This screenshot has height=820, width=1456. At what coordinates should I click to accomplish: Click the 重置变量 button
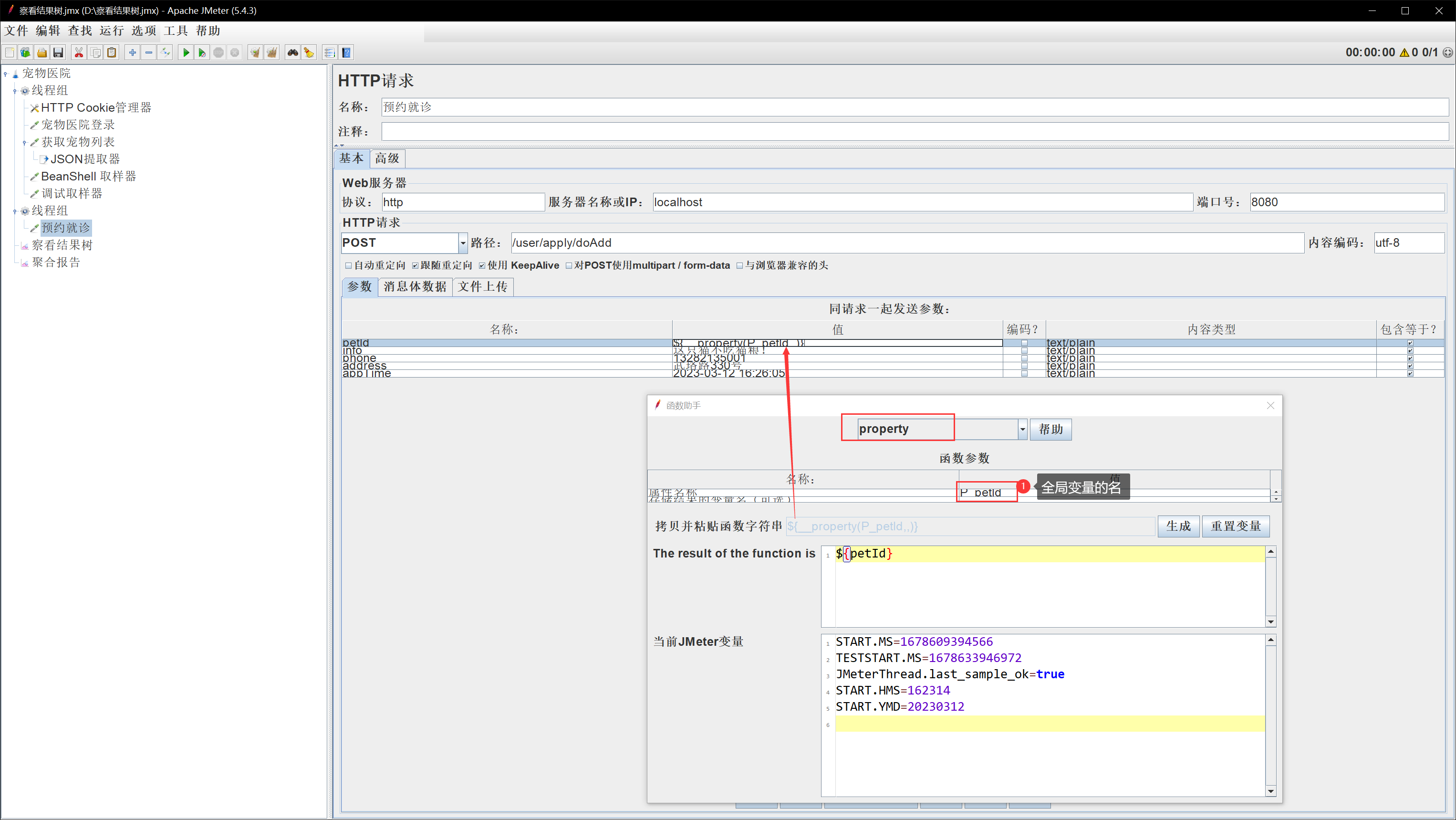click(1235, 526)
